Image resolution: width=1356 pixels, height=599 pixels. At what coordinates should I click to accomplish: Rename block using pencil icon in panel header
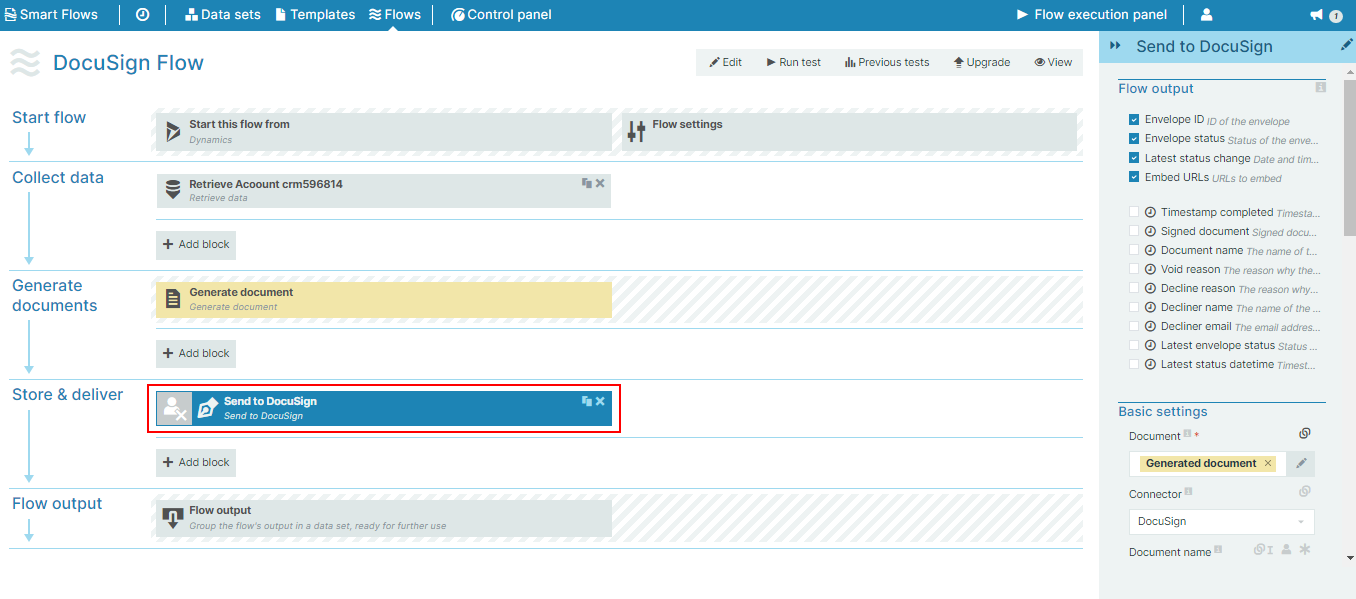point(1346,46)
